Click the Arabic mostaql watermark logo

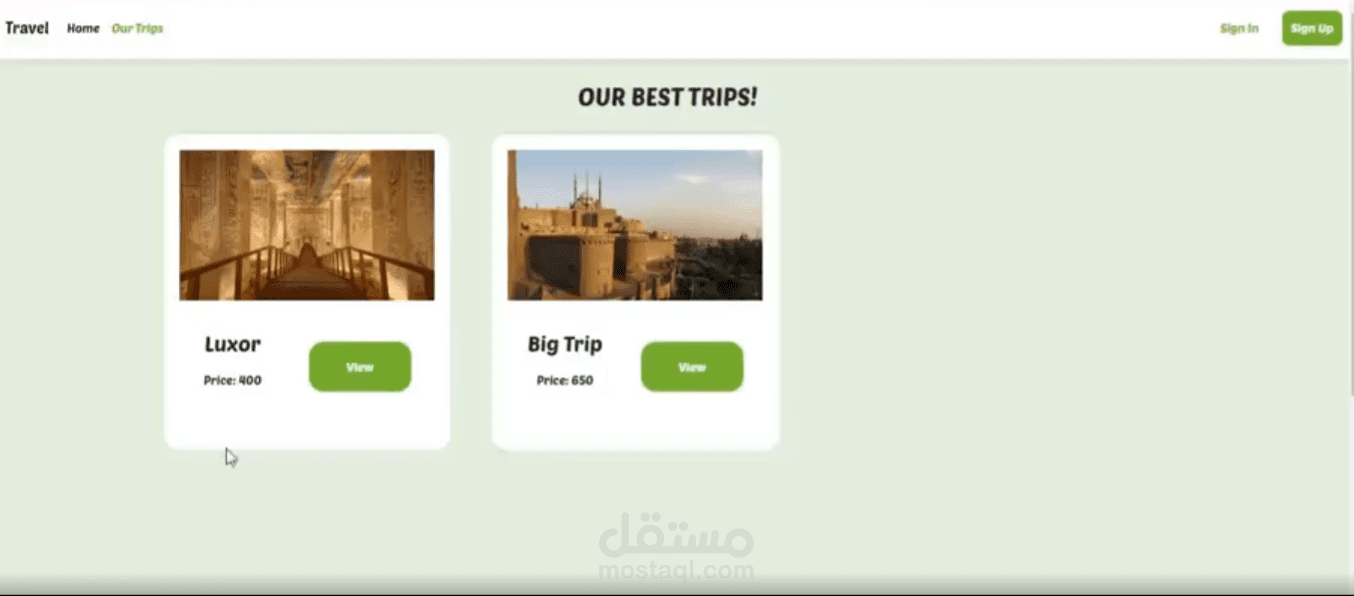[x=676, y=535]
